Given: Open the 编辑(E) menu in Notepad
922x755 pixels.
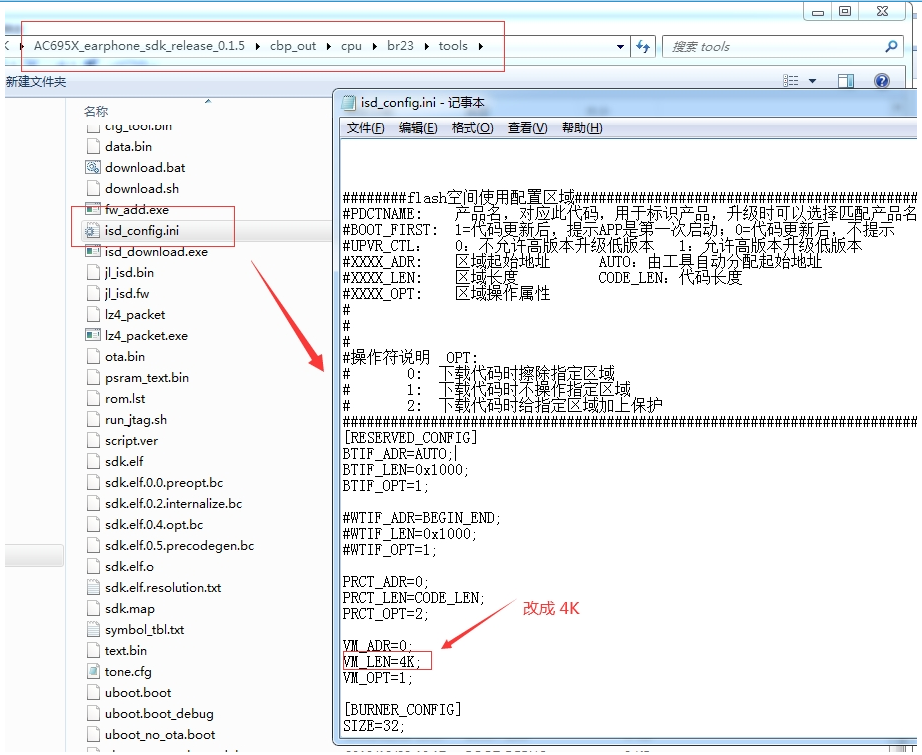Looking at the screenshot, I should click(418, 128).
